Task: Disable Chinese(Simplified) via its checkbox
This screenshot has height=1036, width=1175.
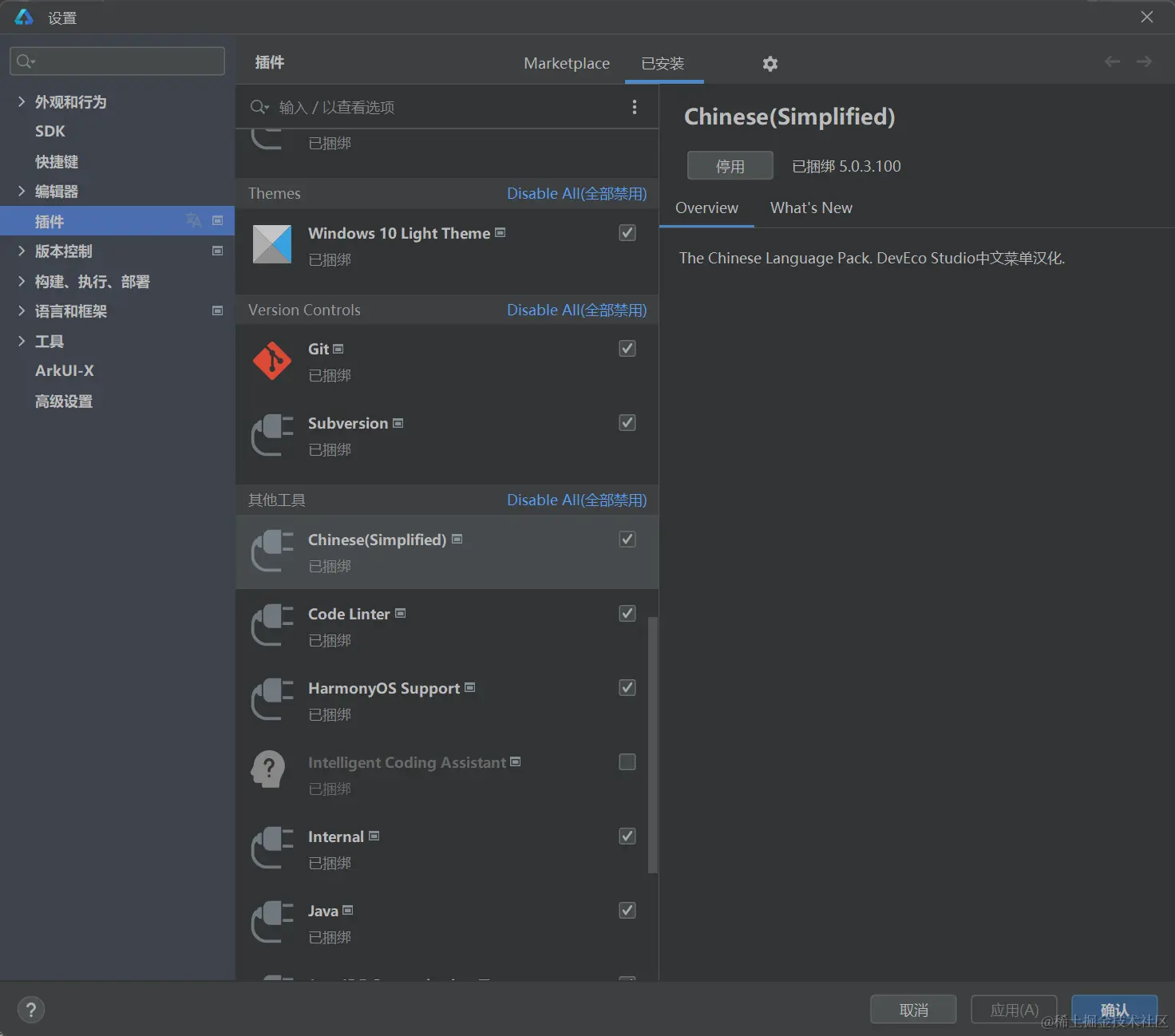Action: 627,539
